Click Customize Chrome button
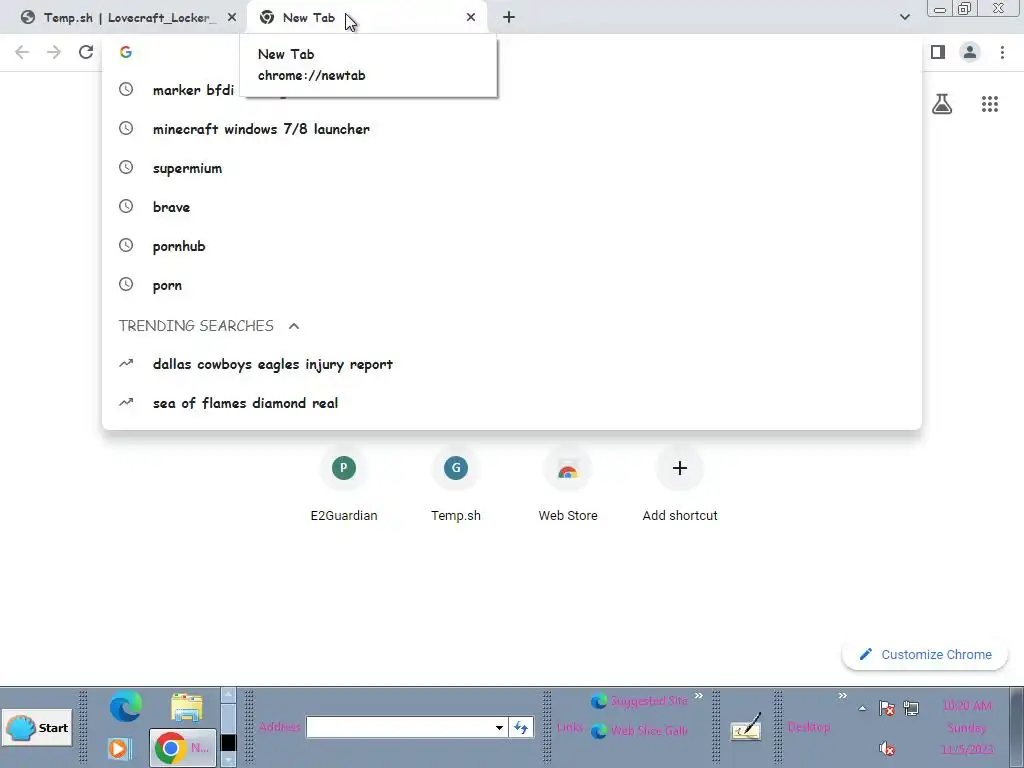This screenshot has width=1024, height=768. coord(925,654)
